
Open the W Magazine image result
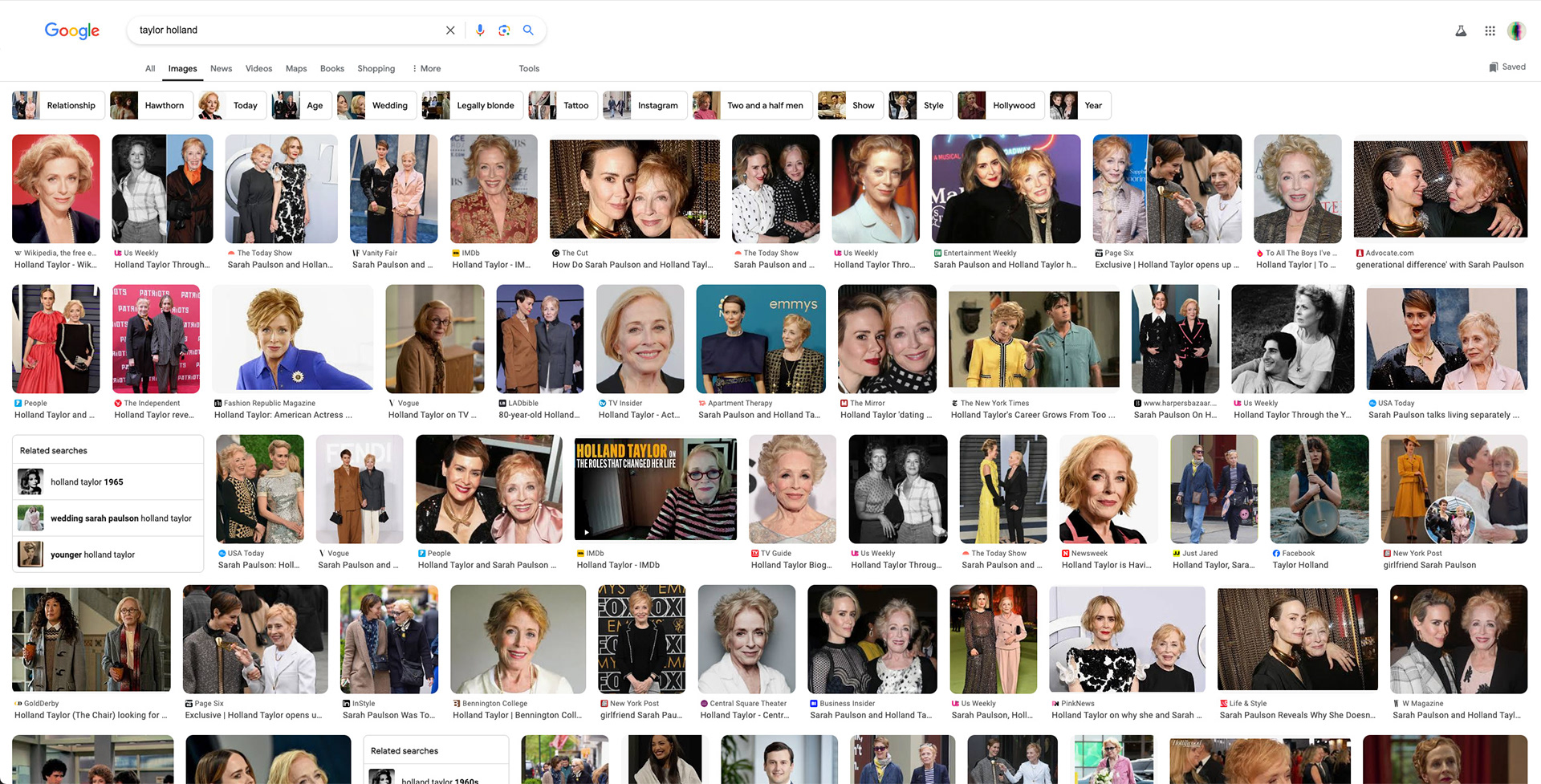coord(1458,639)
